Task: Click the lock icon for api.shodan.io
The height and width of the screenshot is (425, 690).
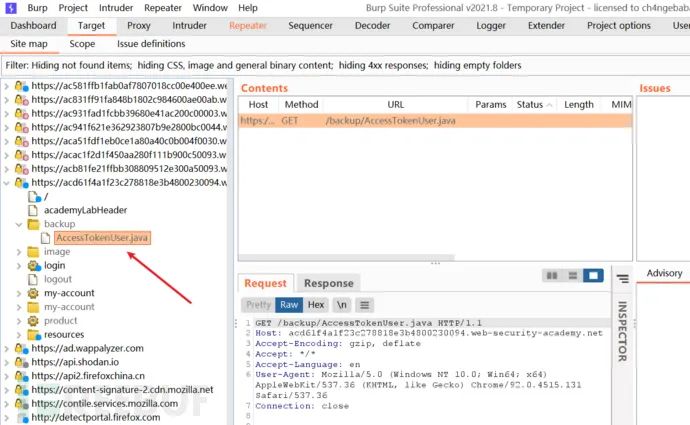Action: pyautogui.click(x=22, y=362)
